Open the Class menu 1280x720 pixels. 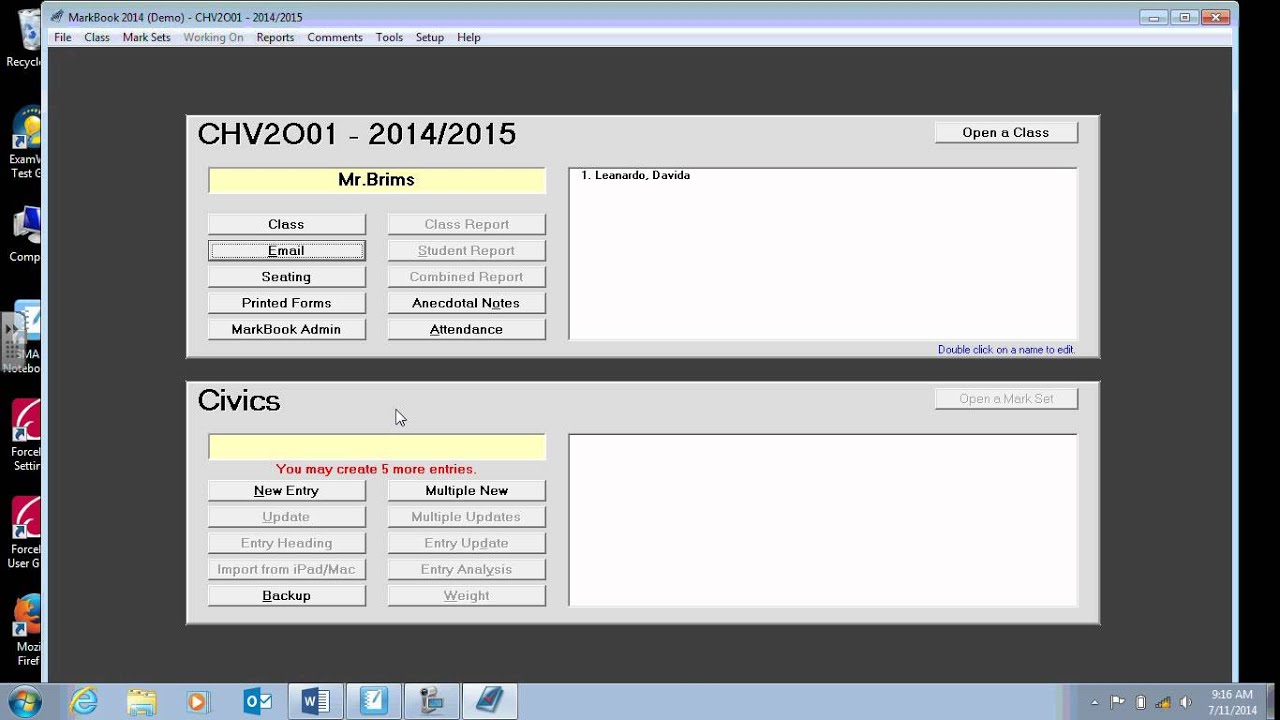coord(97,37)
